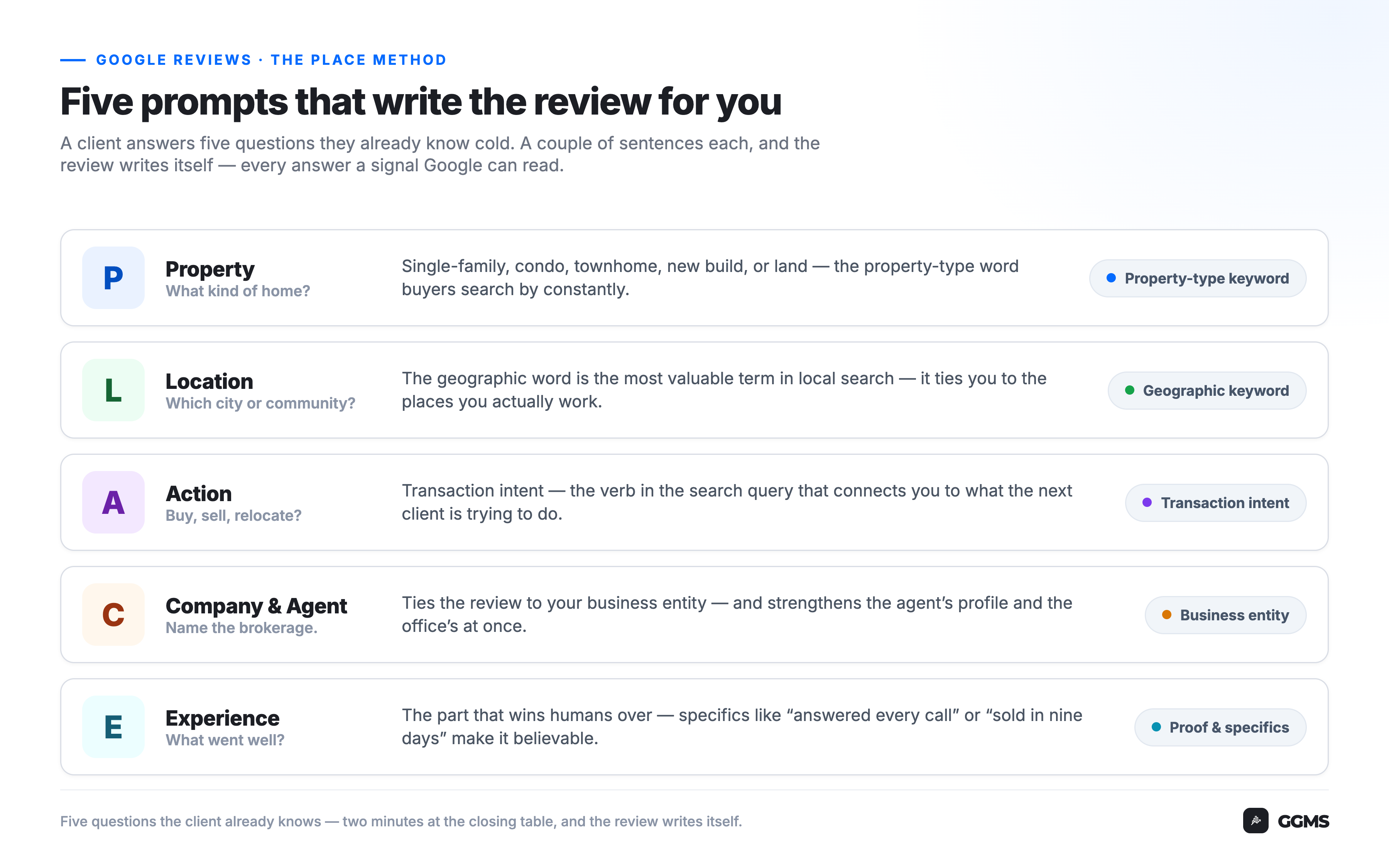Click the Google Reviews Place Method label
1389x868 pixels.
click(271, 60)
